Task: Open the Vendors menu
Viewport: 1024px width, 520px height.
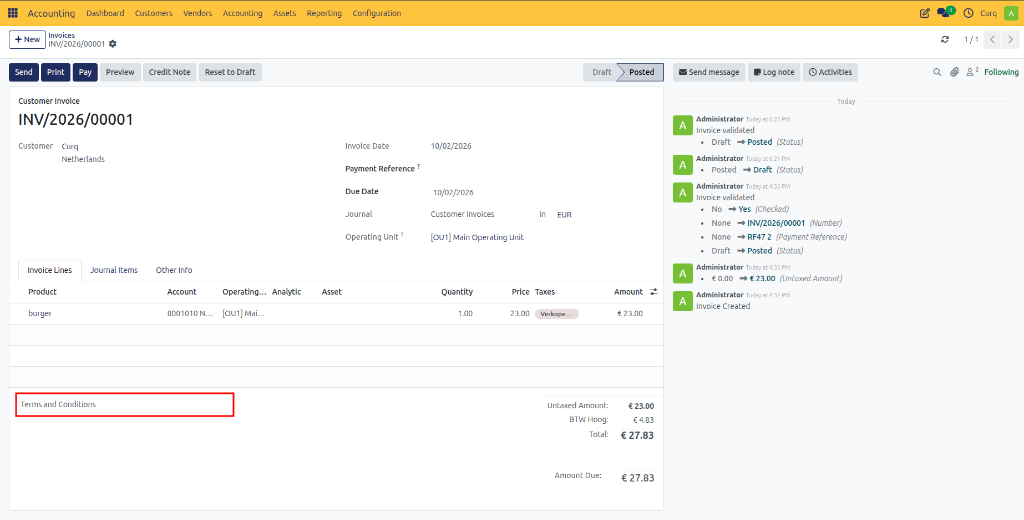Action: click(197, 13)
